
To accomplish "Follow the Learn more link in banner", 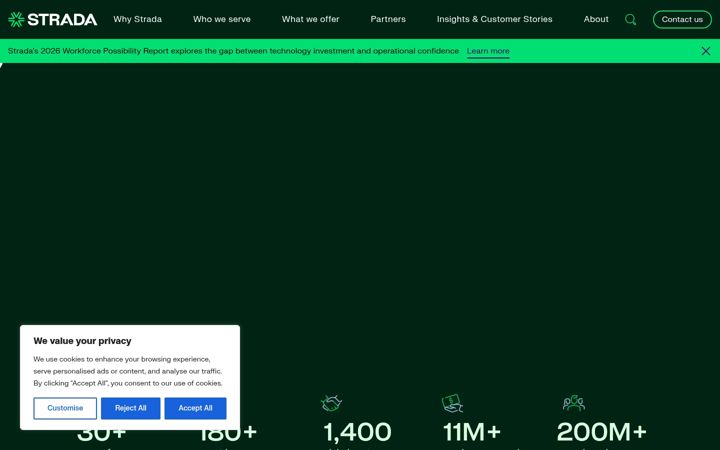I will (488, 51).
